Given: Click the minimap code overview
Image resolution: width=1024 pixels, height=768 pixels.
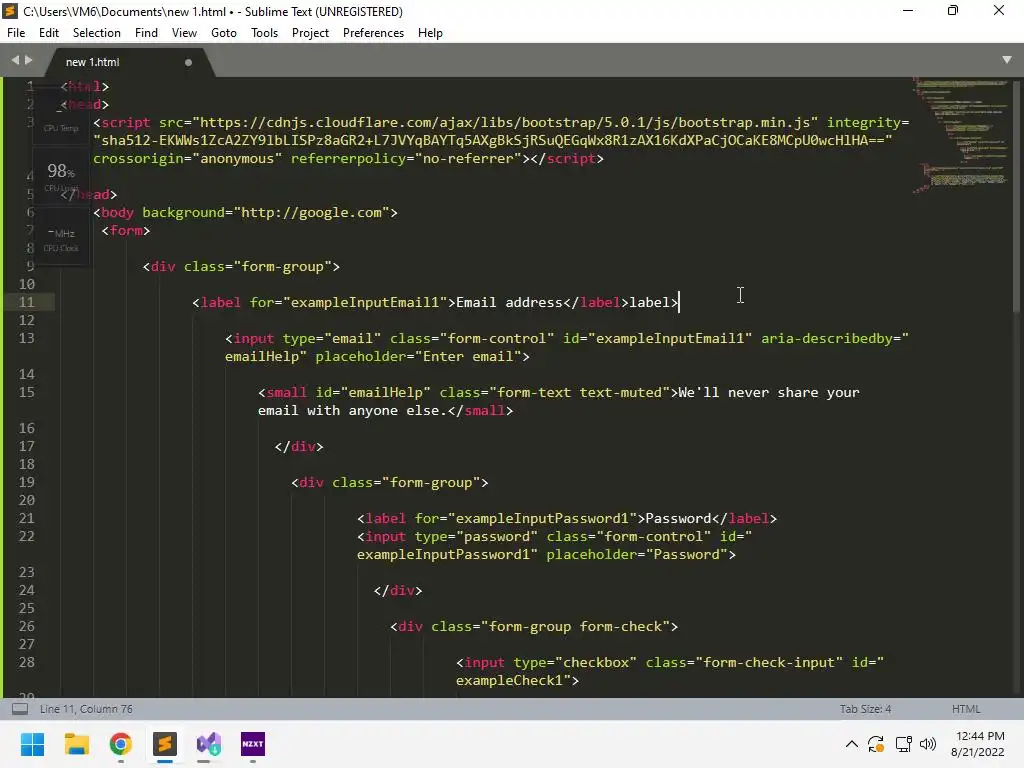Looking at the screenshot, I should coord(960,135).
